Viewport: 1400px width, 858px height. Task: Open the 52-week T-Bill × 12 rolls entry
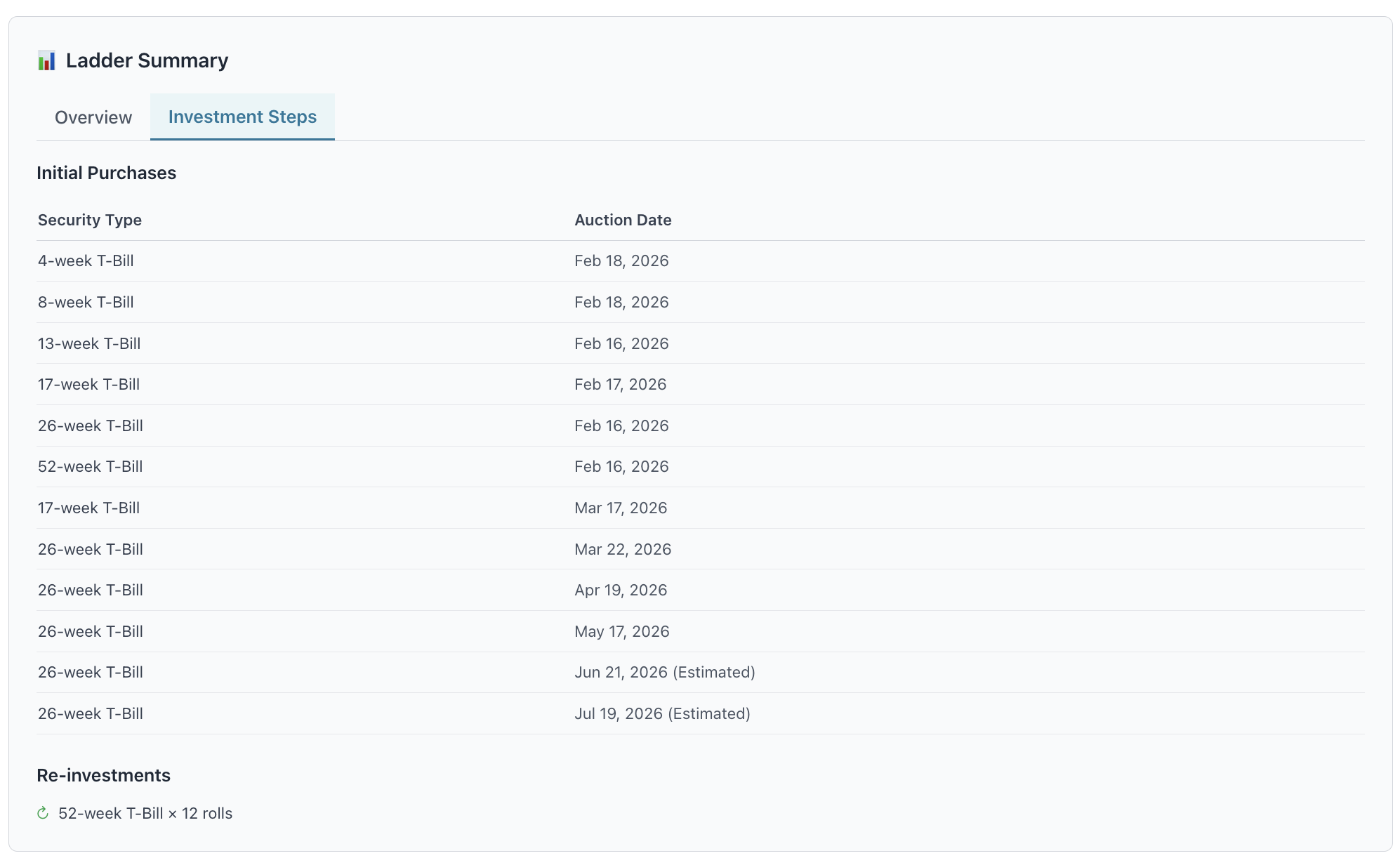point(145,813)
